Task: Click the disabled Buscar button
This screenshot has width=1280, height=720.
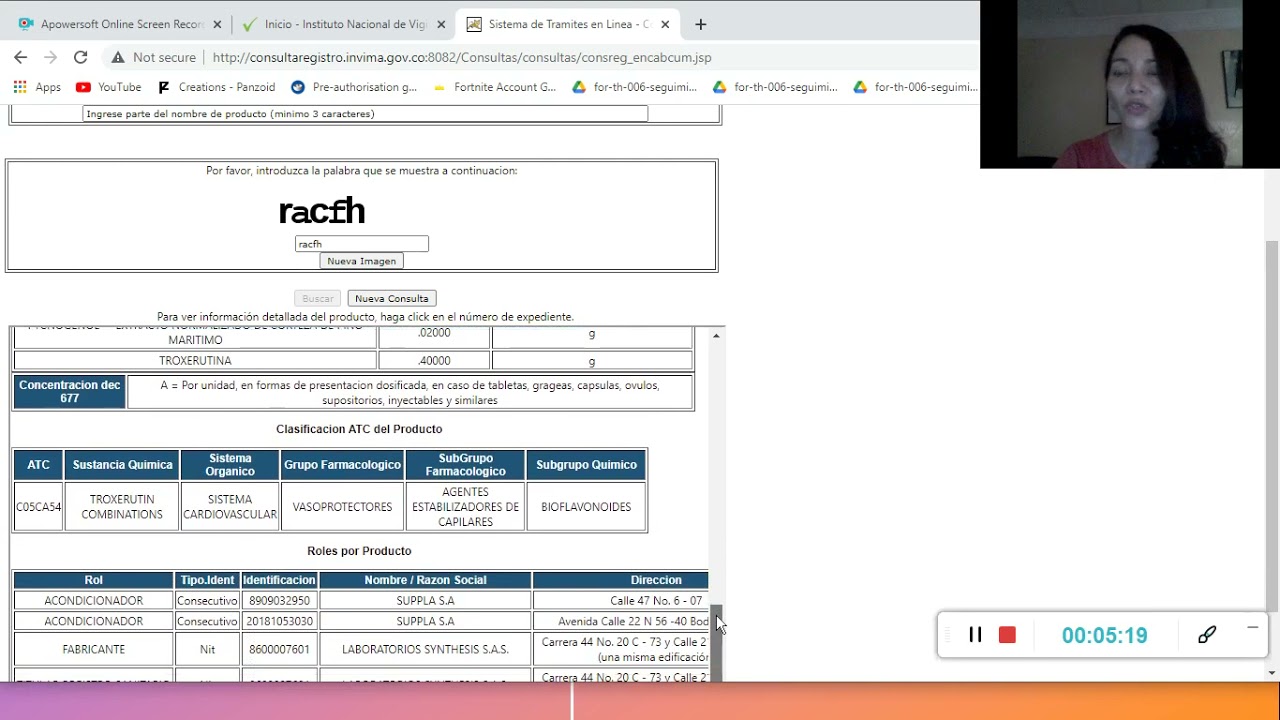Action: coord(317,298)
